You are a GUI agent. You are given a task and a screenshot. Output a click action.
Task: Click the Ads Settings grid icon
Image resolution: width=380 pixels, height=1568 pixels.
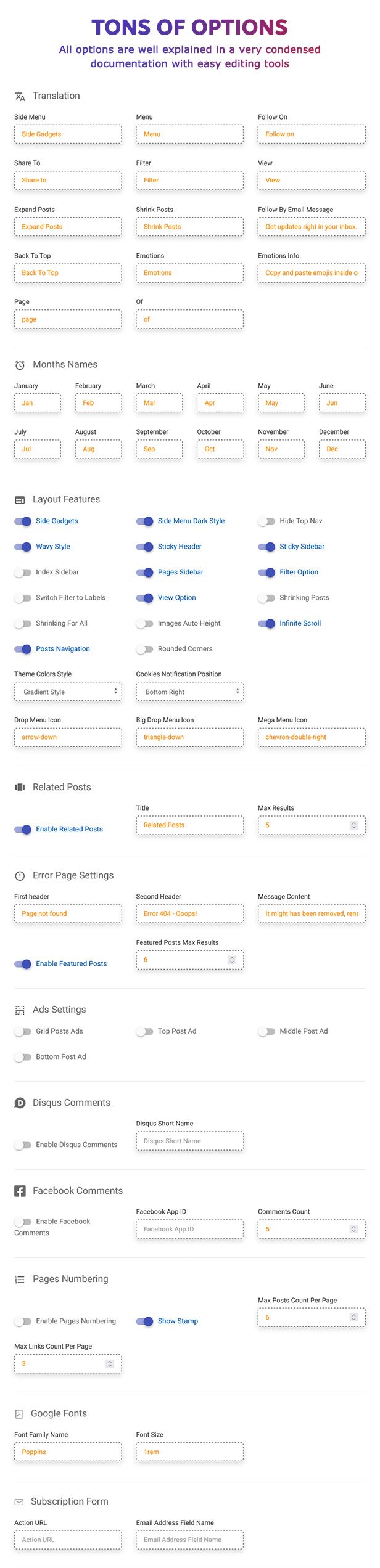20,1010
